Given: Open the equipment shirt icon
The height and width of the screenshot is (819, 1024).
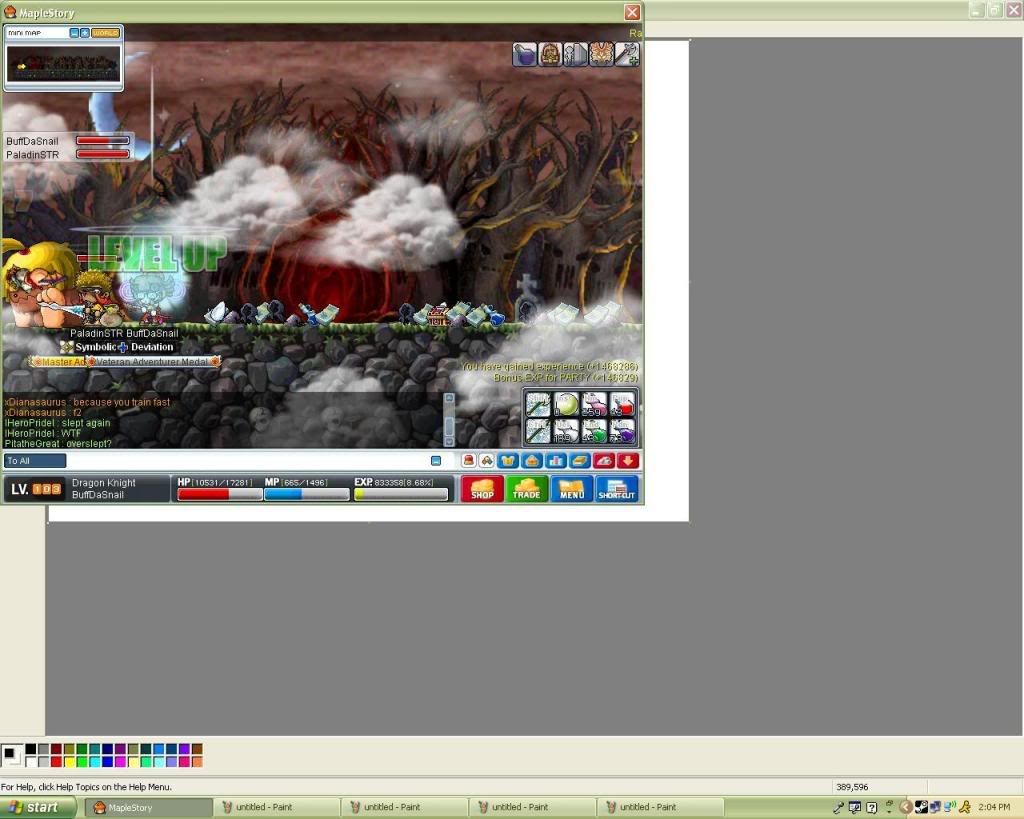Looking at the screenshot, I should coord(508,461).
